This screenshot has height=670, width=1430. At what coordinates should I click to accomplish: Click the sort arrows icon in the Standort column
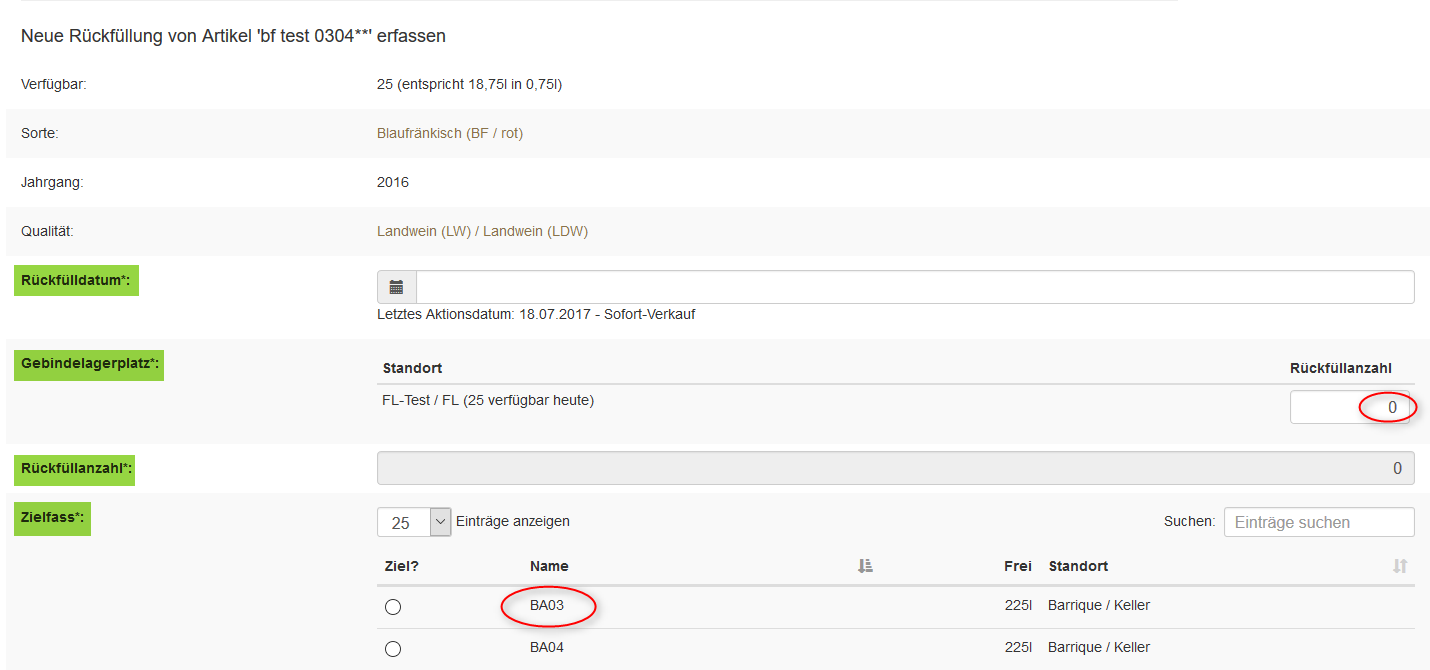(1400, 566)
